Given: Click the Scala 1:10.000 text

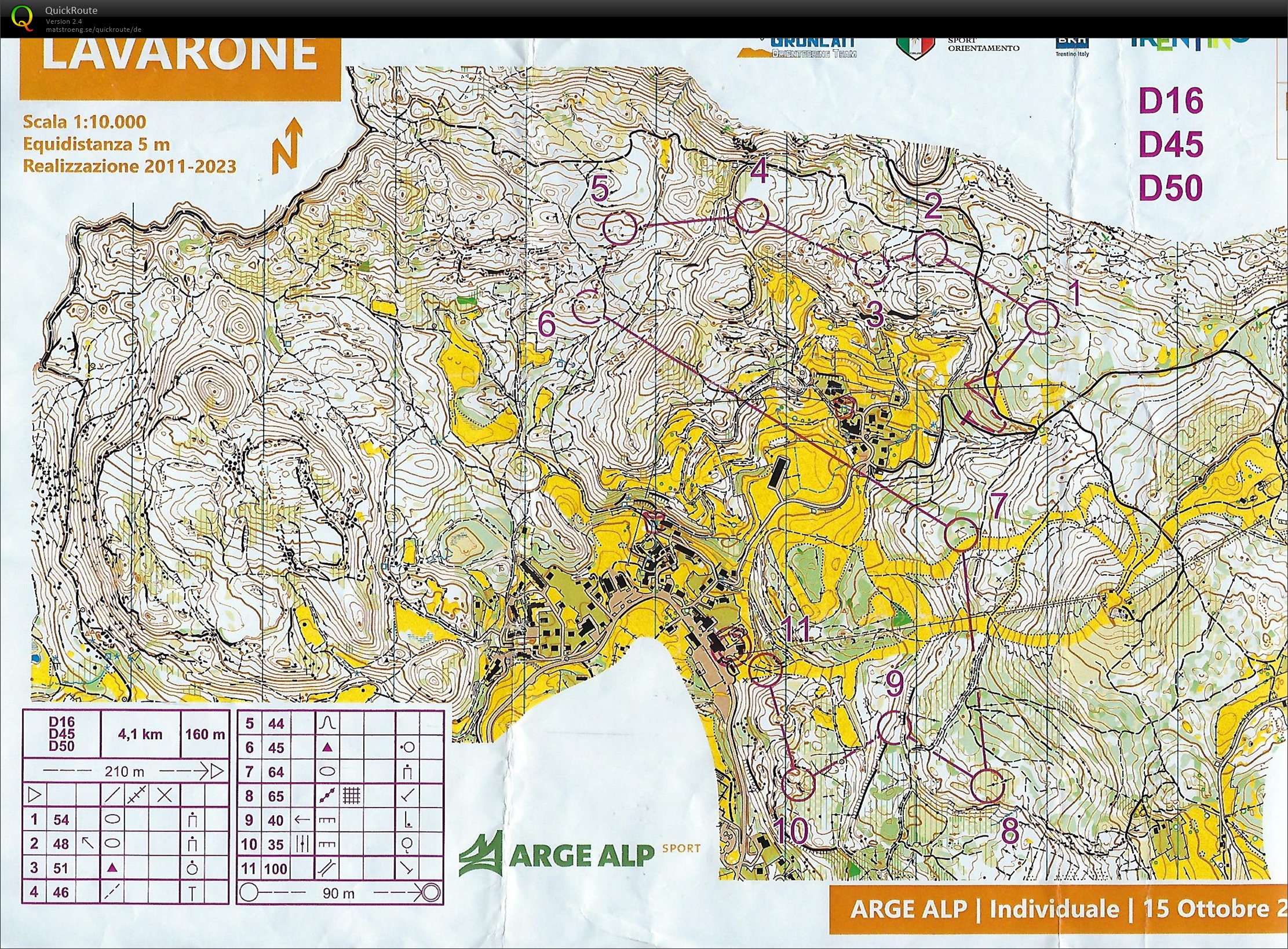Looking at the screenshot, I should [84, 122].
